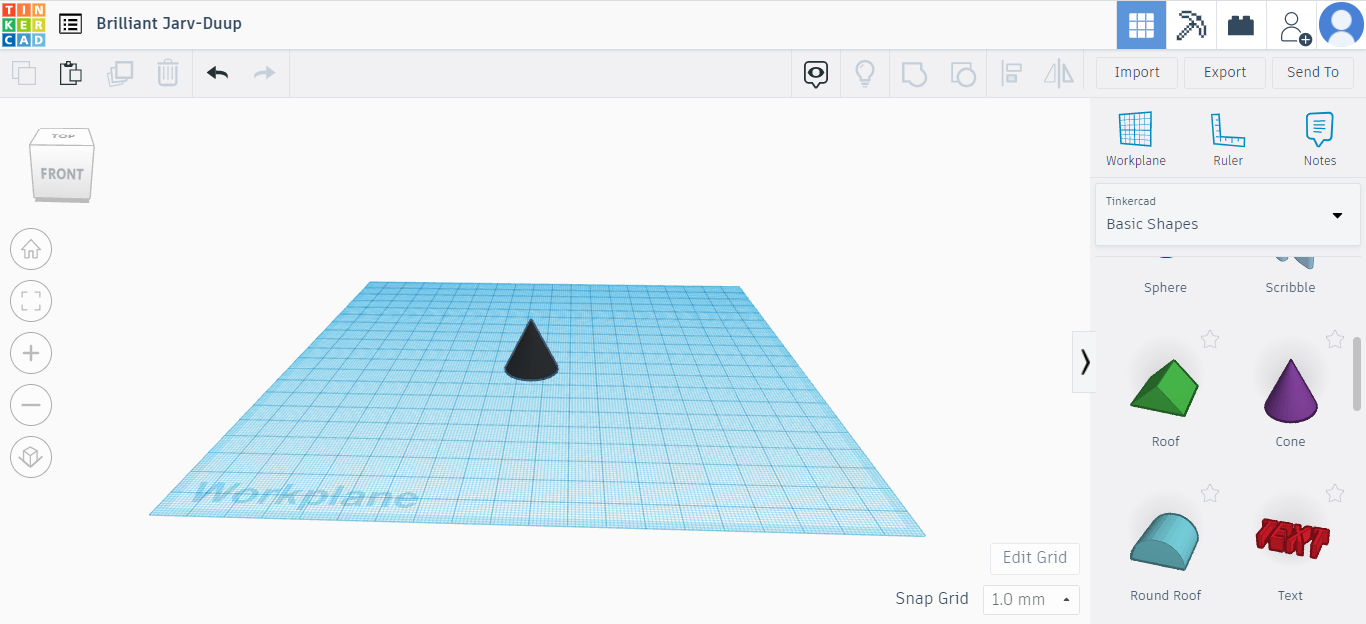1366x624 pixels.
Task: Select the Text shape tool
Action: point(1290,540)
